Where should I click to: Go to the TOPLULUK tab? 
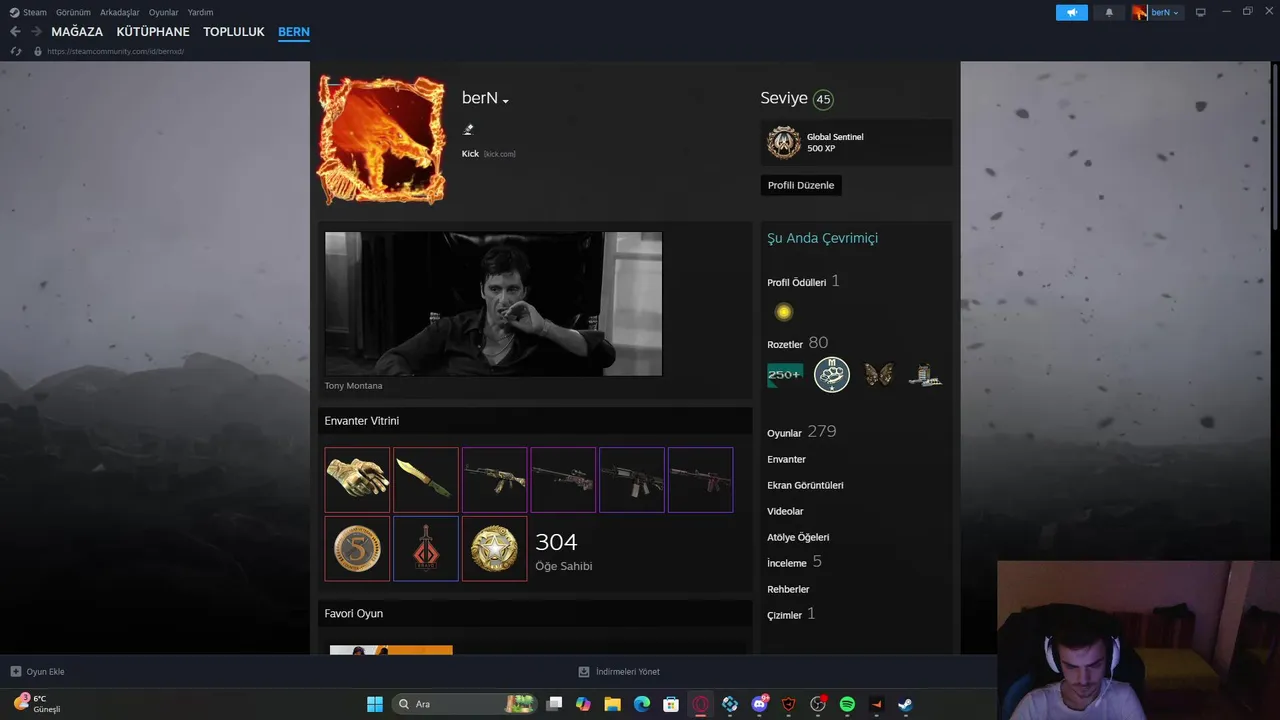point(234,32)
